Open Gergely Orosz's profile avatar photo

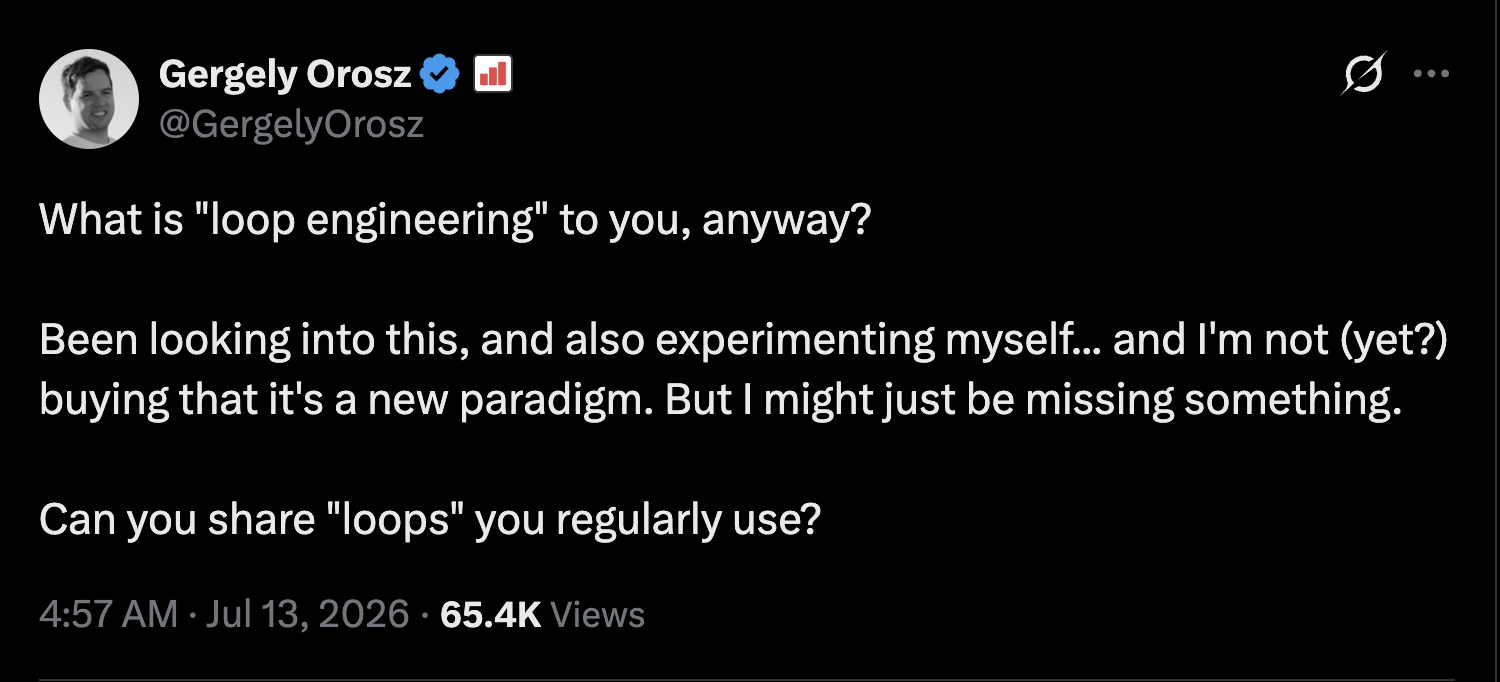point(89,99)
